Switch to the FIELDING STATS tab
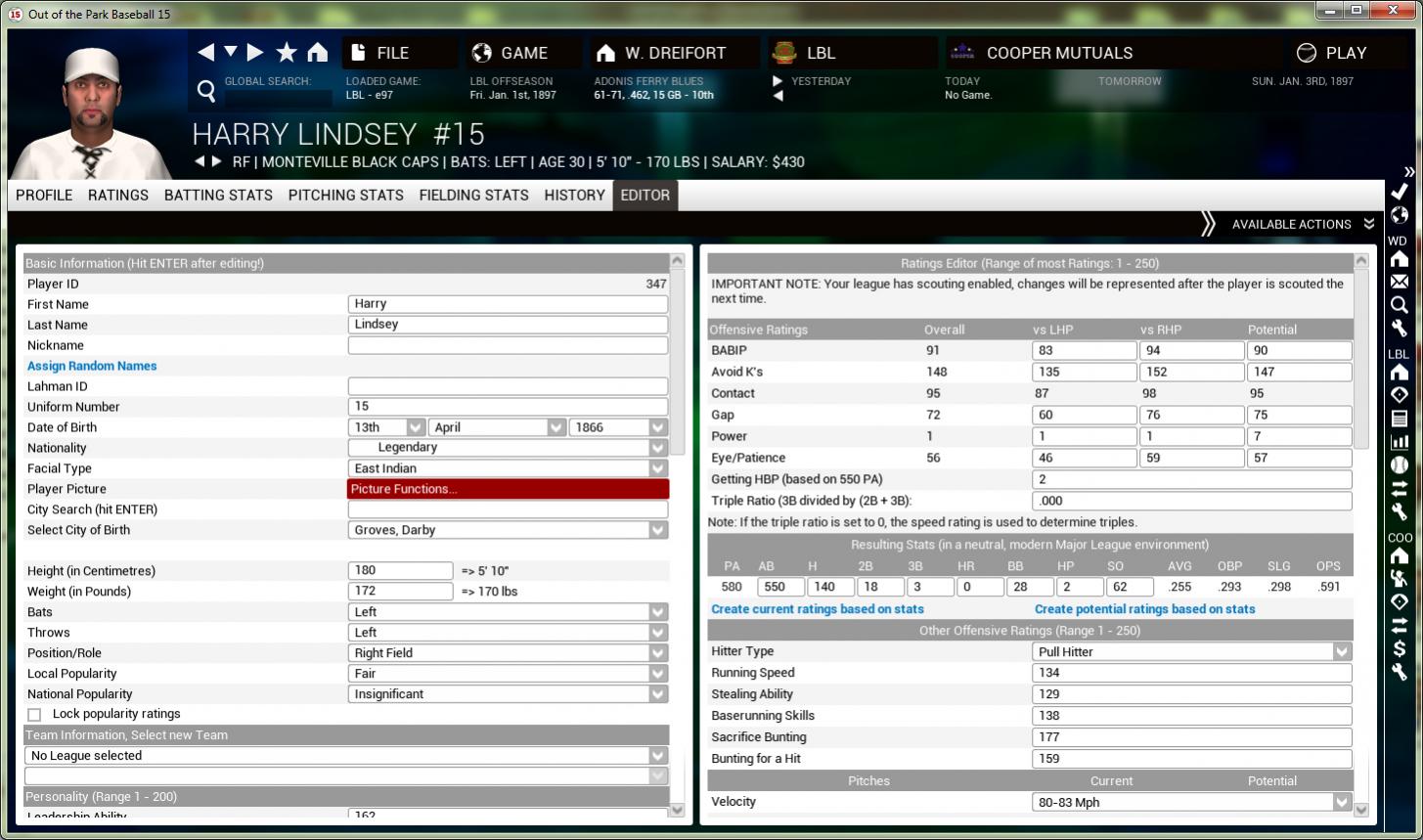 coord(474,195)
